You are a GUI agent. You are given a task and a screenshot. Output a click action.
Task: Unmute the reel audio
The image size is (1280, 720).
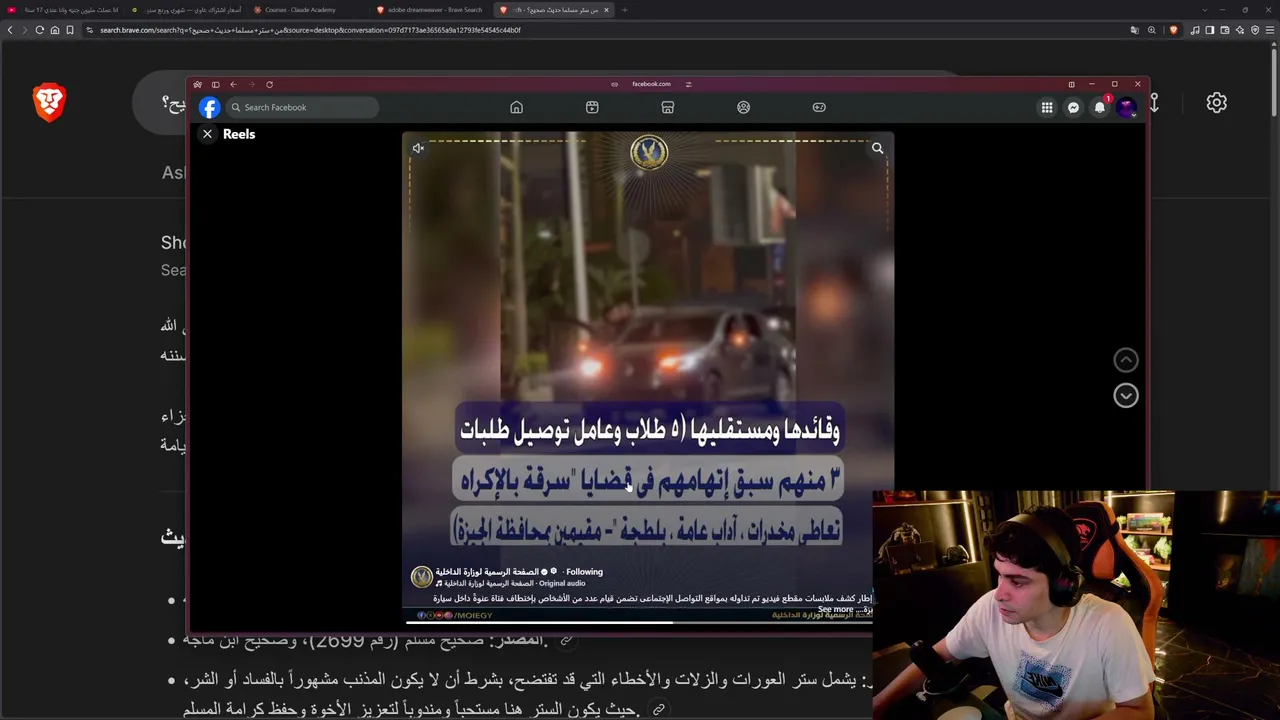tap(418, 149)
